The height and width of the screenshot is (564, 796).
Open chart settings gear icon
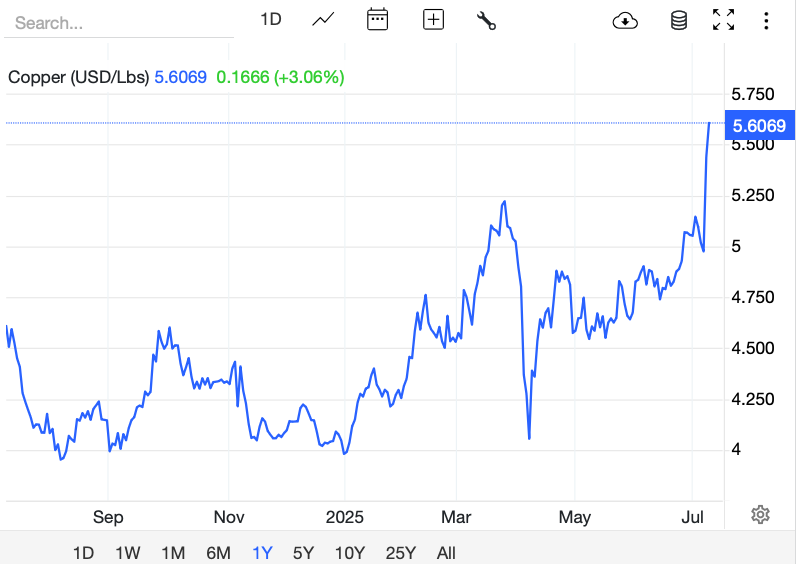tap(760, 515)
